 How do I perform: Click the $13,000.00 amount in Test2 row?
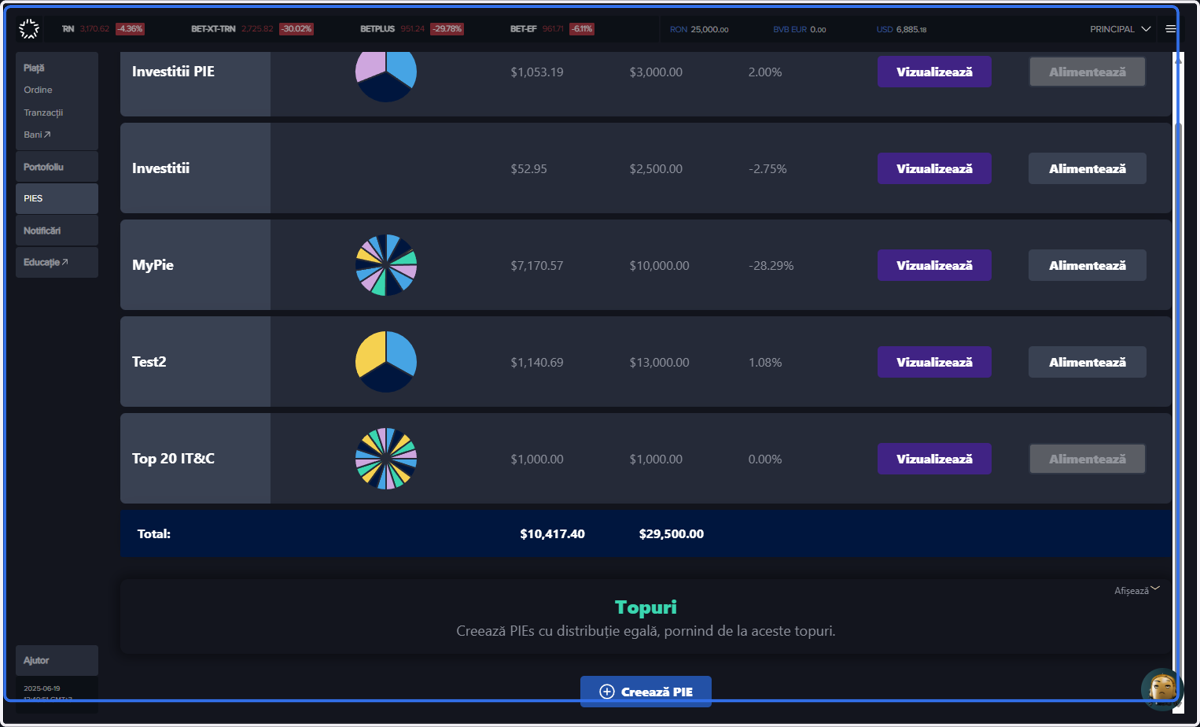pyautogui.click(x=659, y=362)
